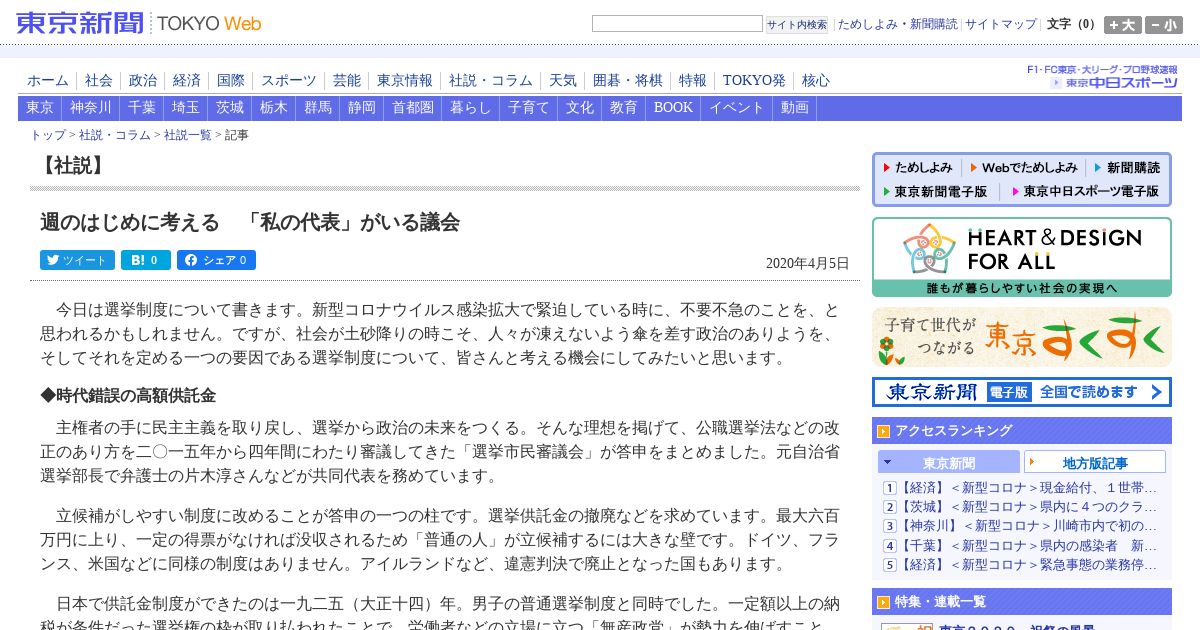Share article via the Twitter ツイート button
This screenshot has height=630, width=1200.
point(77,260)
